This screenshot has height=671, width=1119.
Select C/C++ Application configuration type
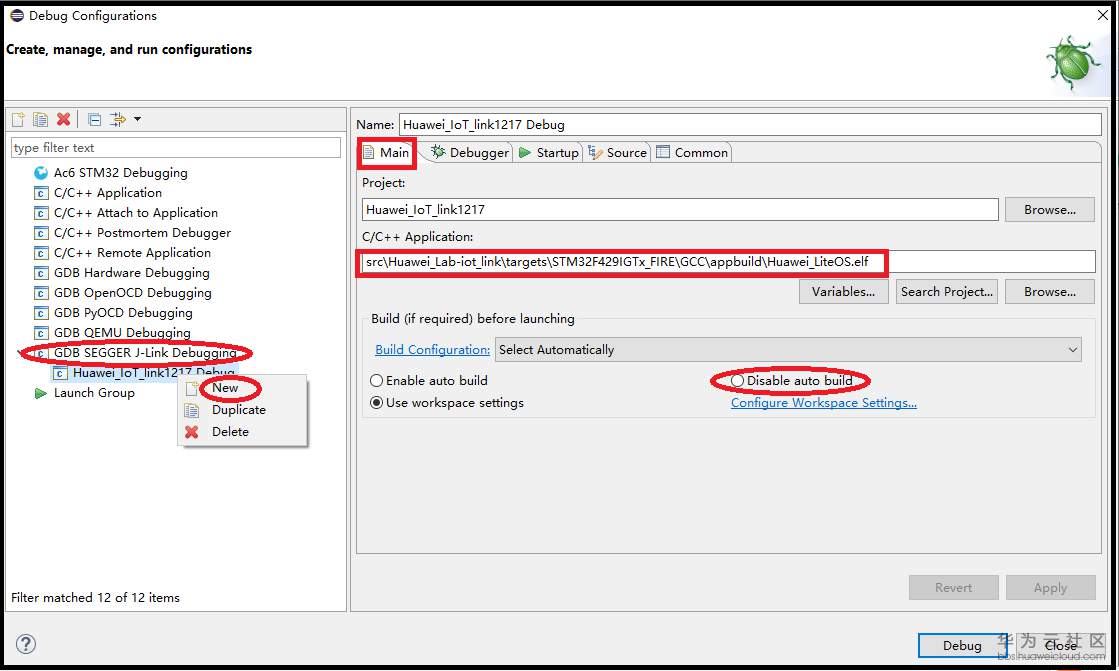pyautogui.click(x=108, y=193)
